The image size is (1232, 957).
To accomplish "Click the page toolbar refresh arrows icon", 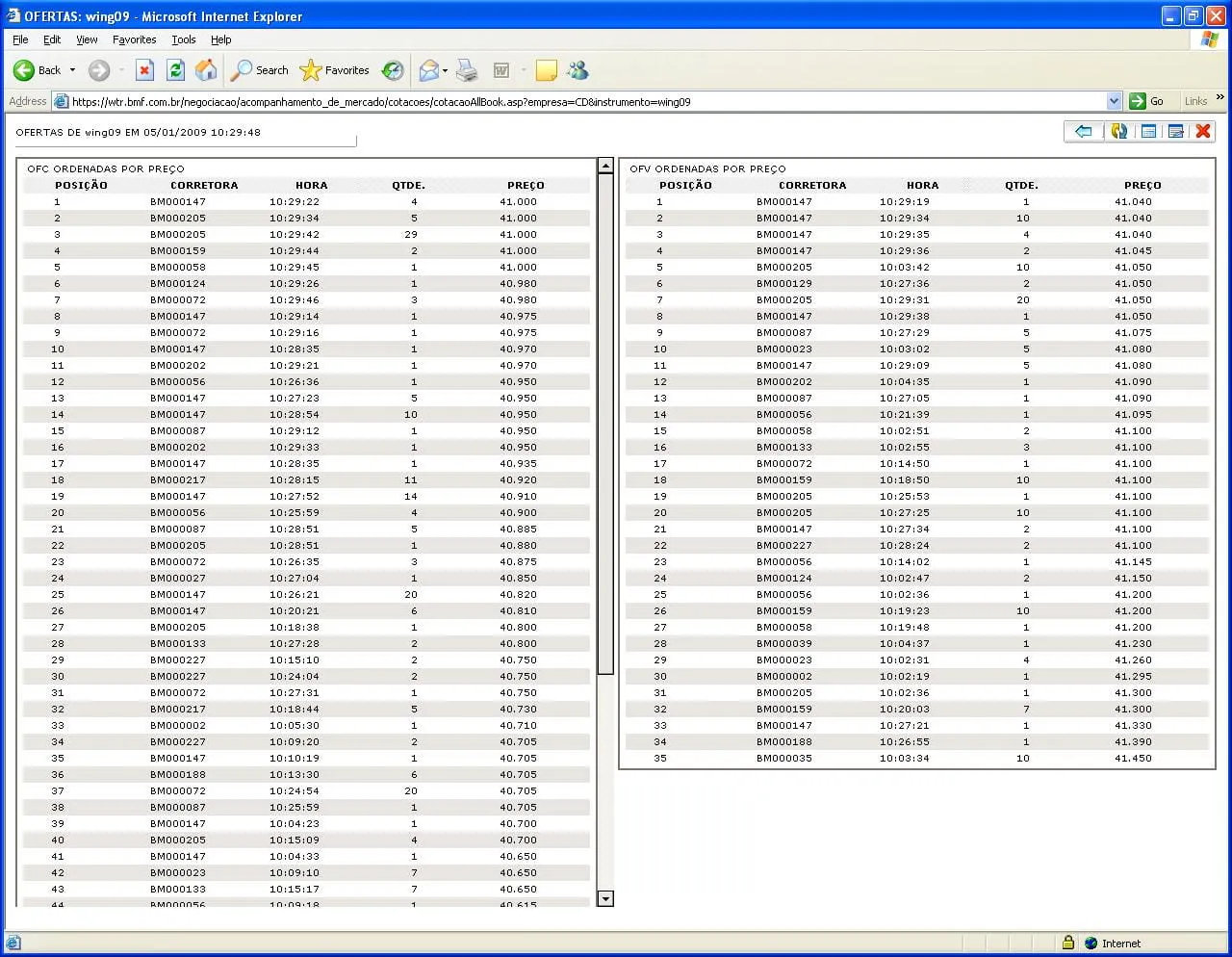I will [1118, 132].
